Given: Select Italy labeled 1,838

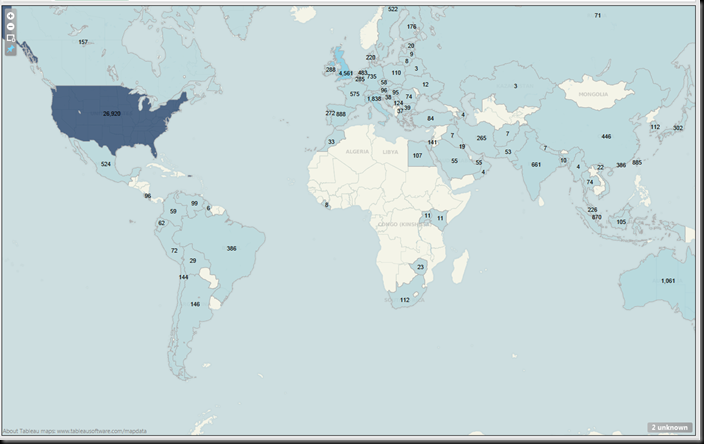Looking at the screenshot, I should pos(374,99).
